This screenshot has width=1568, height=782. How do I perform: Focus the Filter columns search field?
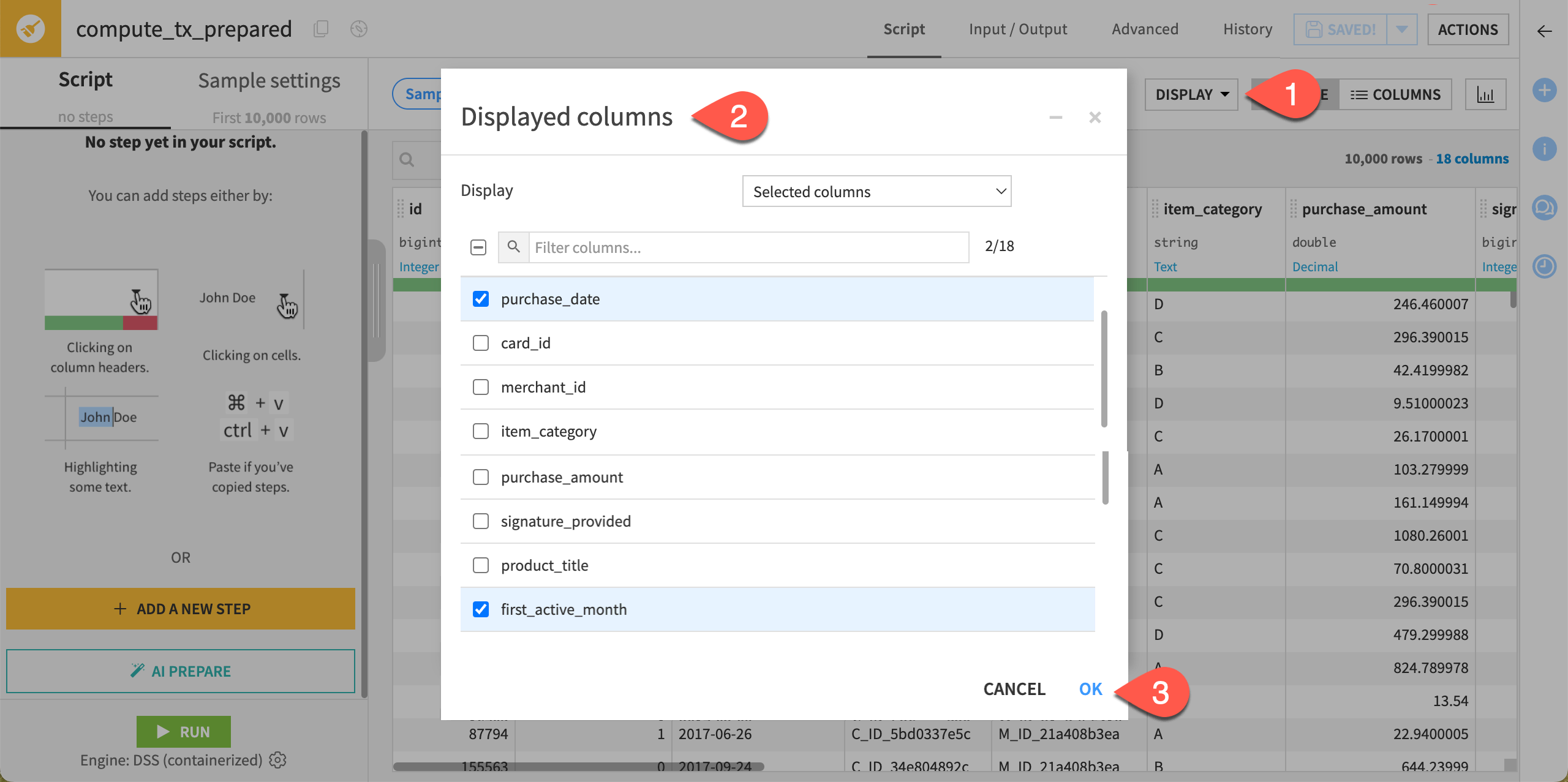tap(748, 247)
